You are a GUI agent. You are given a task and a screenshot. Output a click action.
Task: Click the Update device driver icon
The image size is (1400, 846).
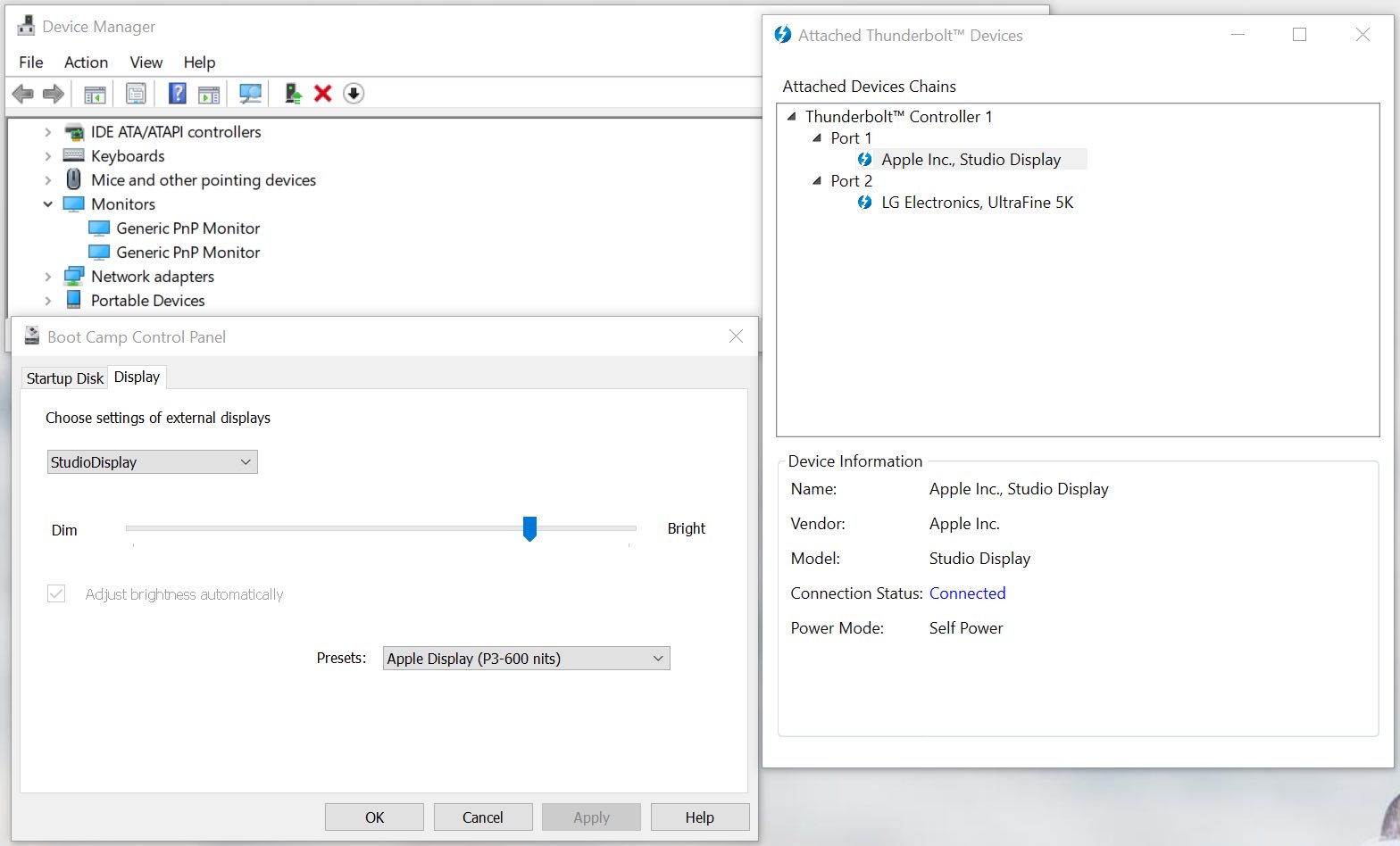[293, 94]
